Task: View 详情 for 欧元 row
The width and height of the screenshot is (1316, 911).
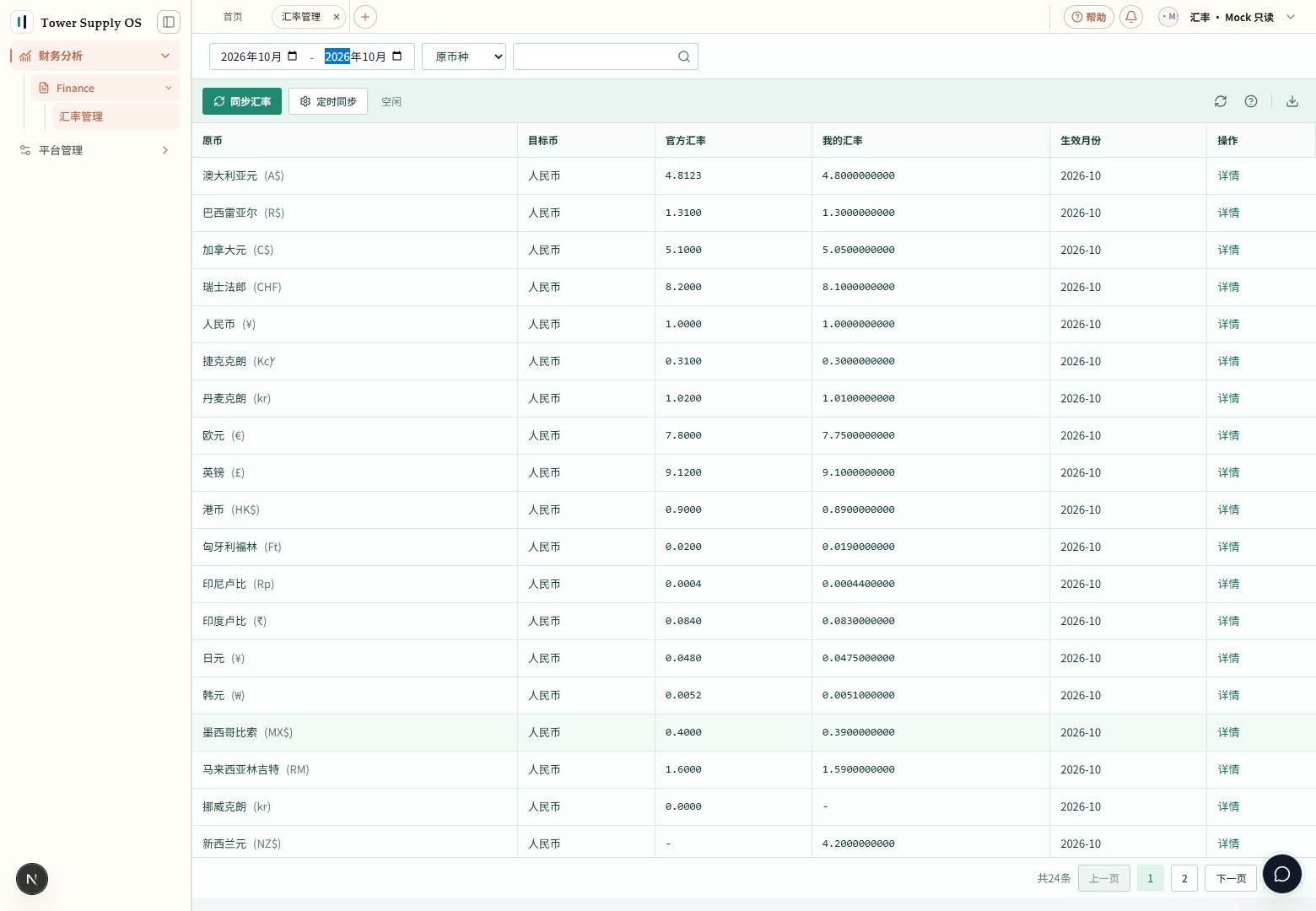Action: [1228, 435]
